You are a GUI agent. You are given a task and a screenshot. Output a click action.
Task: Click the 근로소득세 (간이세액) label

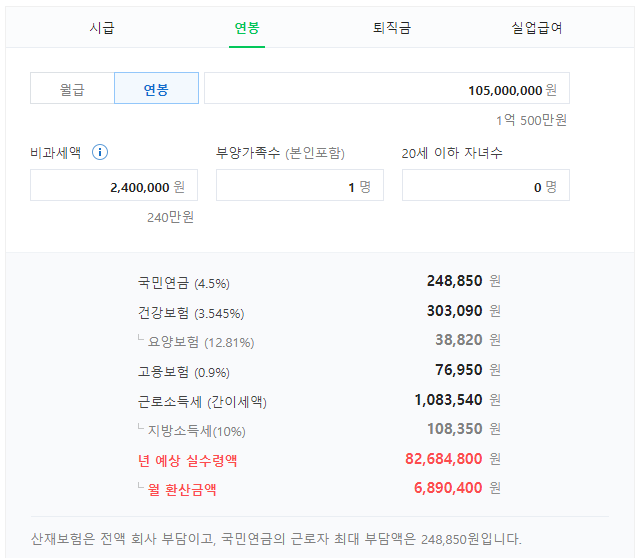point(202,402)
